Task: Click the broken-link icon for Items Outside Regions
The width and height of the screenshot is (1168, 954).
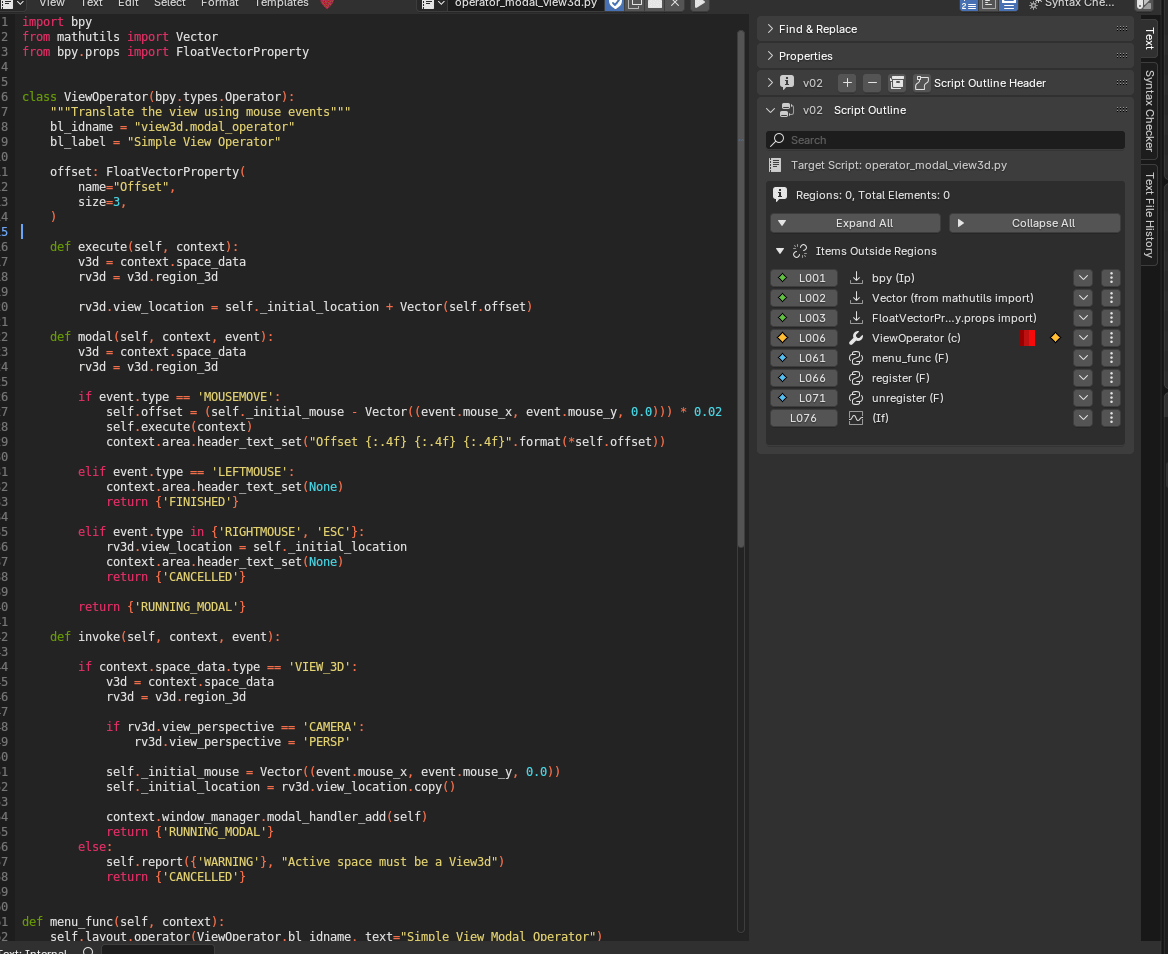Action: (800, 251)
